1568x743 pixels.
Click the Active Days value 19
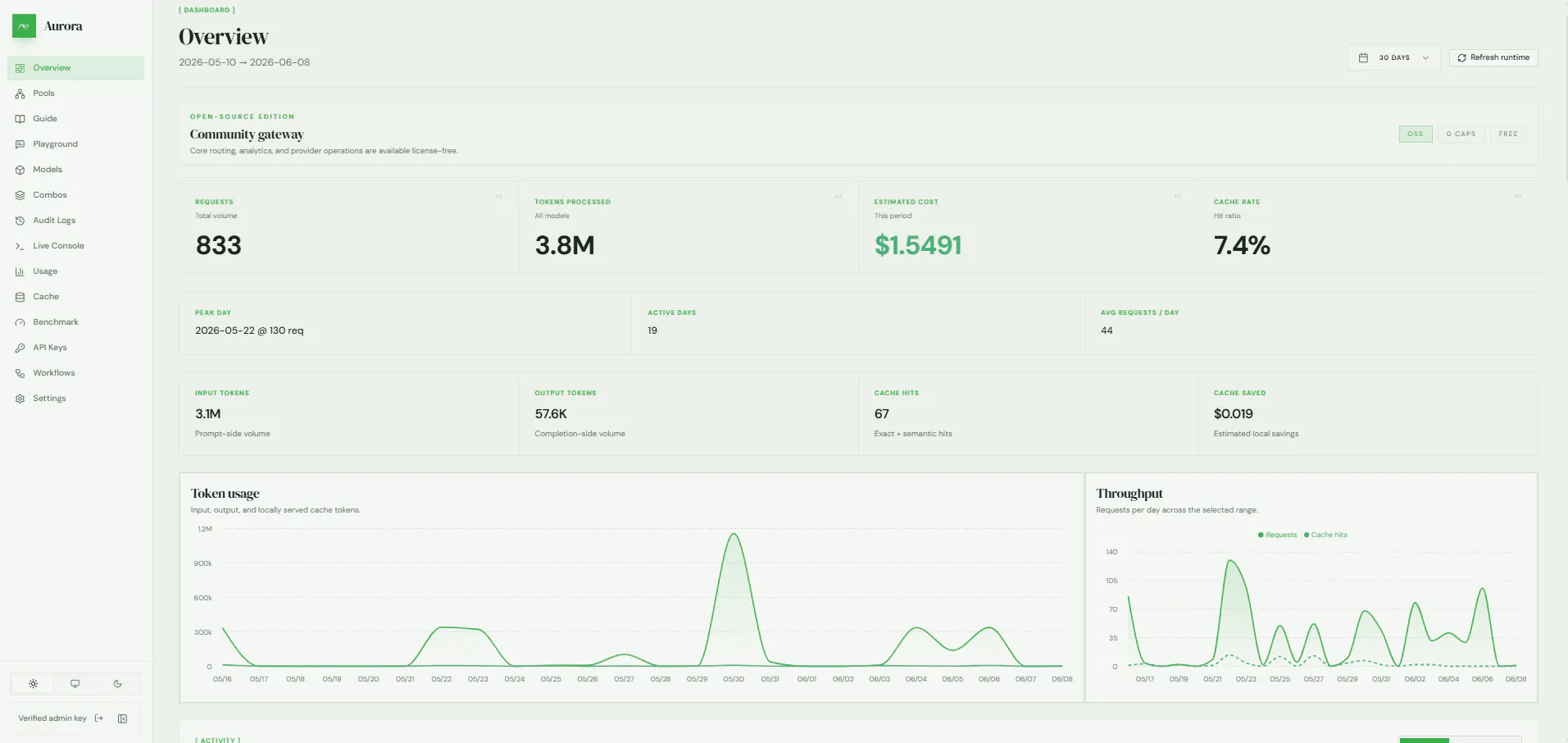(652, 330)
